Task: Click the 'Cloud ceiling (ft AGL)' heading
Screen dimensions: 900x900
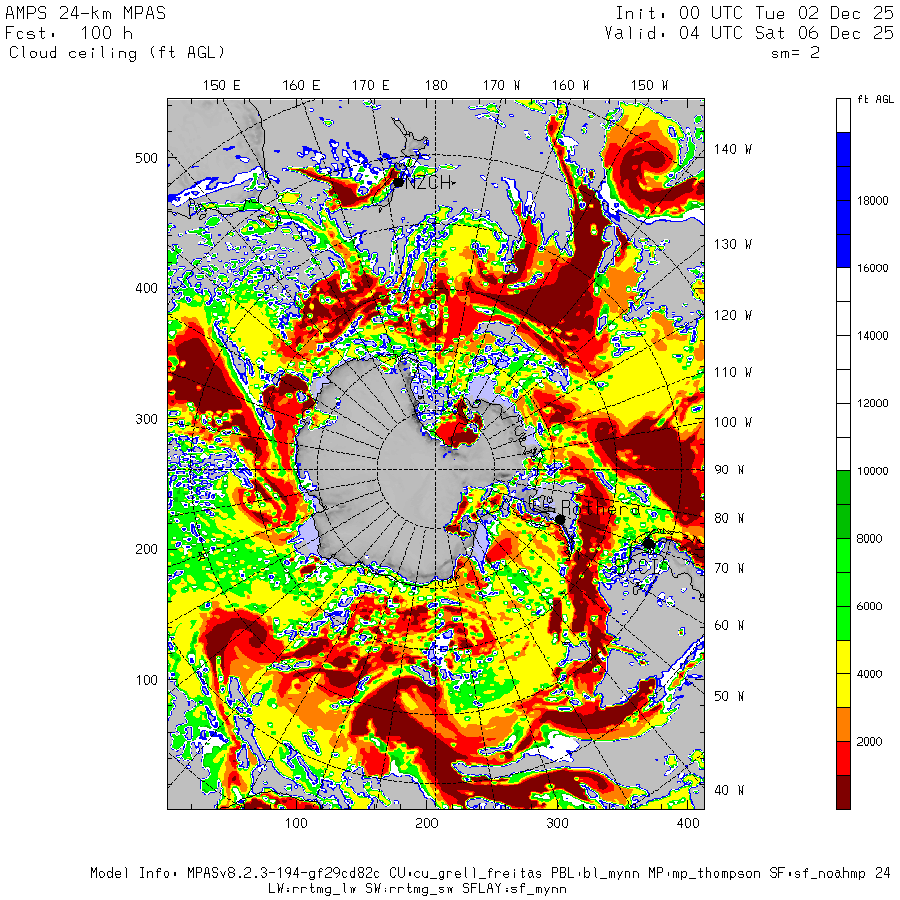Action: click(x=117, y=53)
